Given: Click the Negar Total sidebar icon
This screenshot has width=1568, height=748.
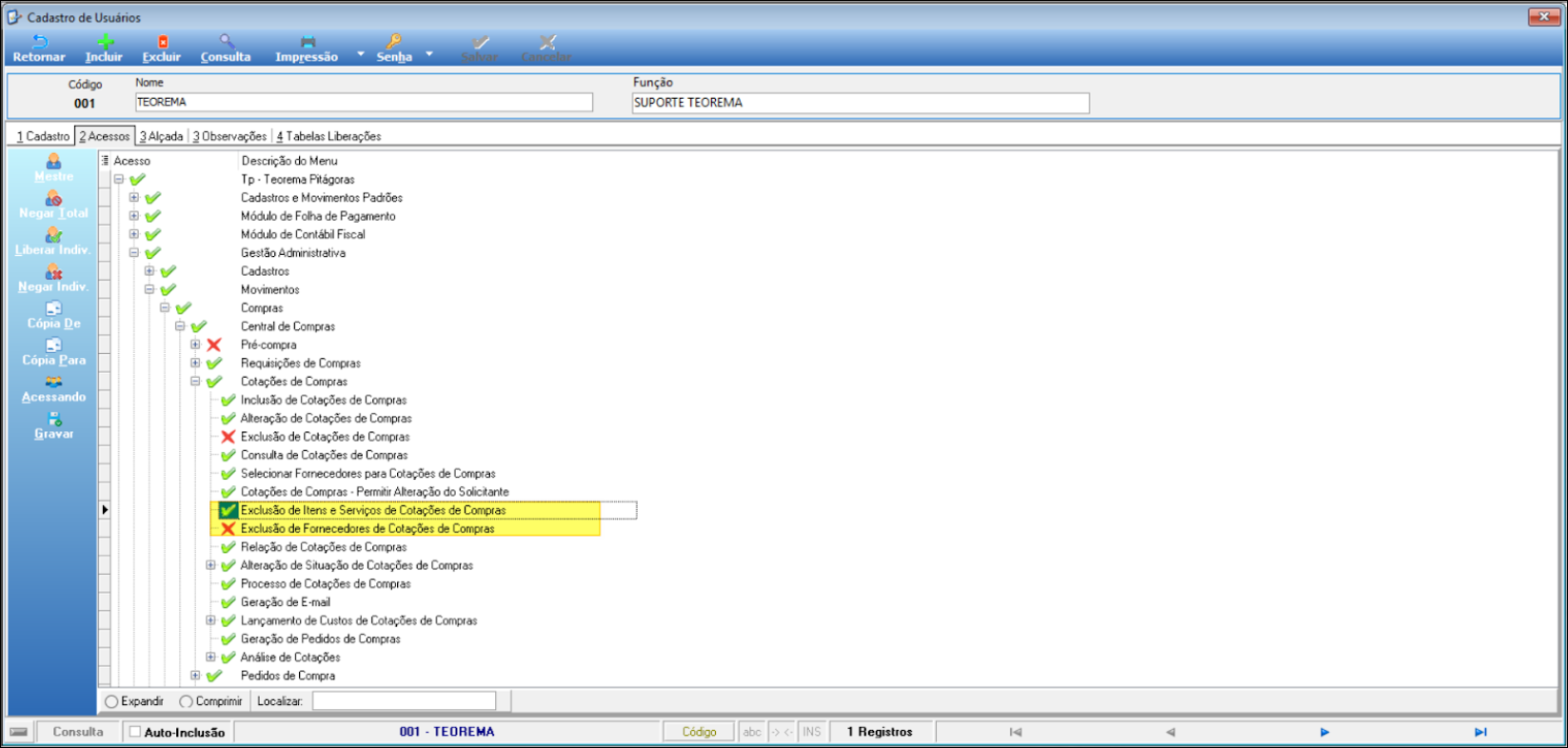Looking at the screenshot, I should [53, 198].
